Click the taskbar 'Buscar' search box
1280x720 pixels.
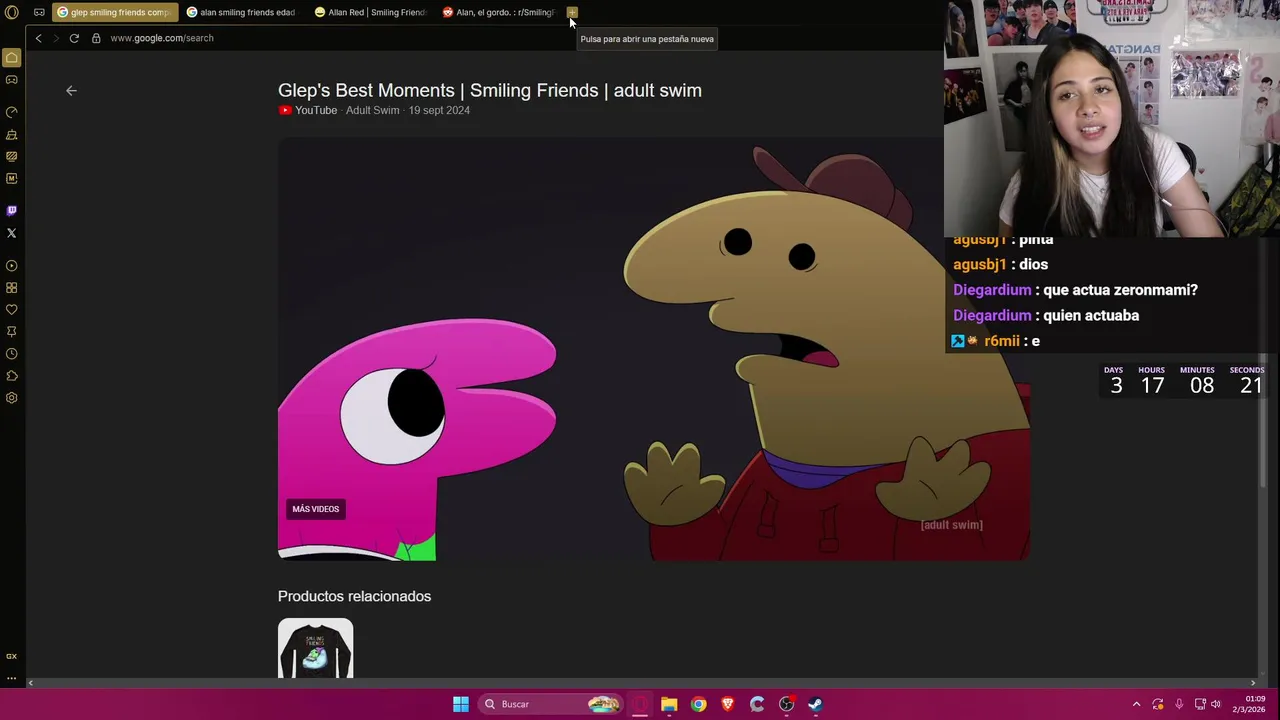click(x=550, y=704)
